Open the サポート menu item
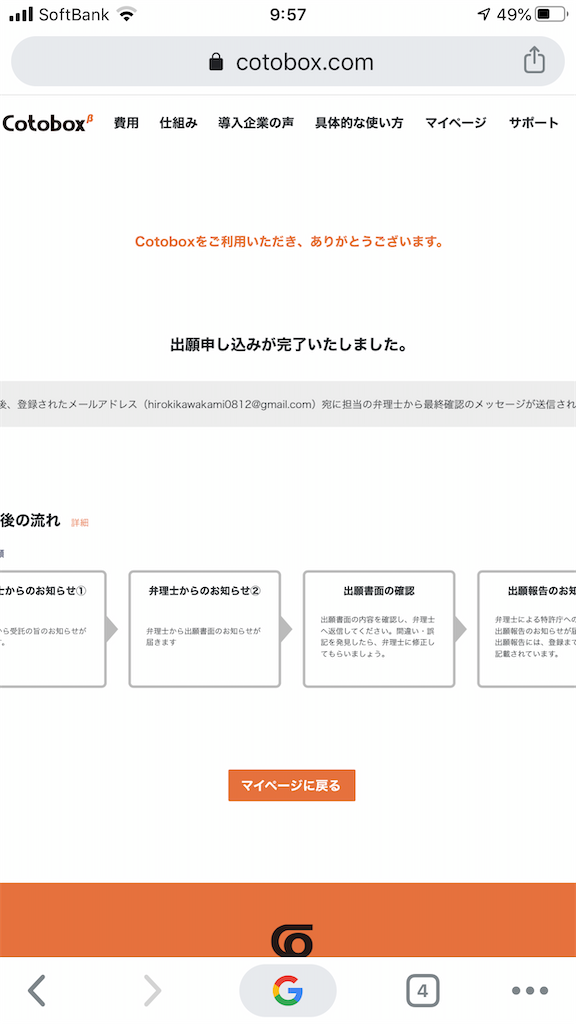The width and height of the screenshot is (576, 1024). (534, 123)
